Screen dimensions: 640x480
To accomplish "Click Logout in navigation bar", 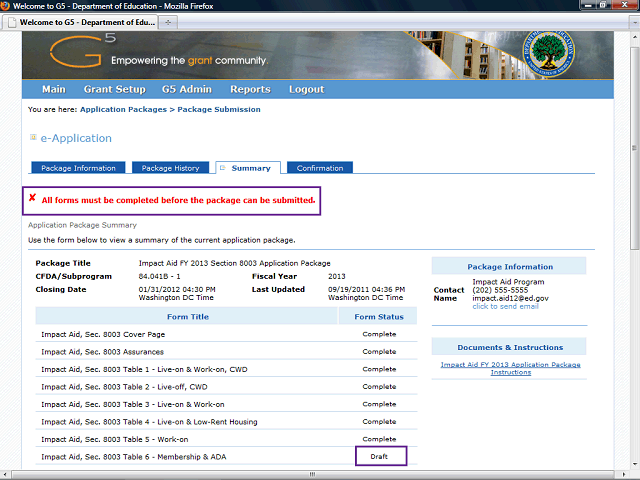I will coord(306,89).
